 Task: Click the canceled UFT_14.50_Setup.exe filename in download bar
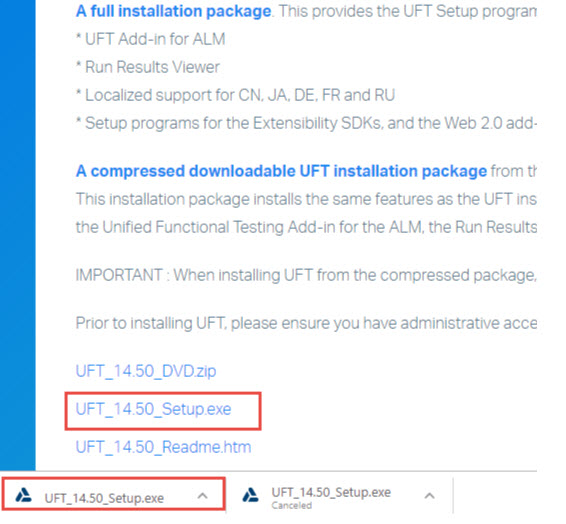(331, 493)
